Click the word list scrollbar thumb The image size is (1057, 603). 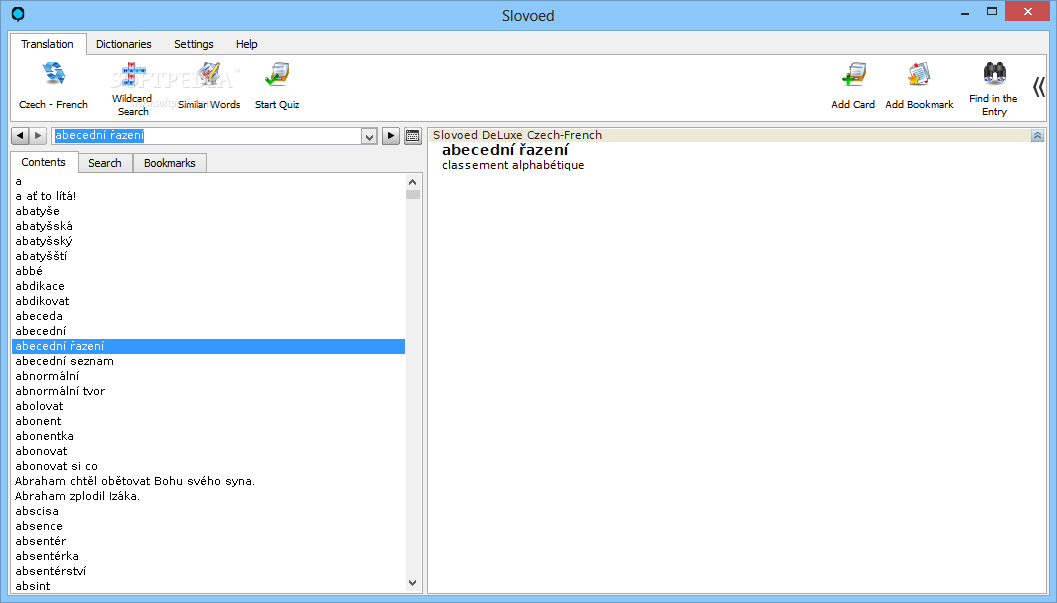click(x=413, y=194)
